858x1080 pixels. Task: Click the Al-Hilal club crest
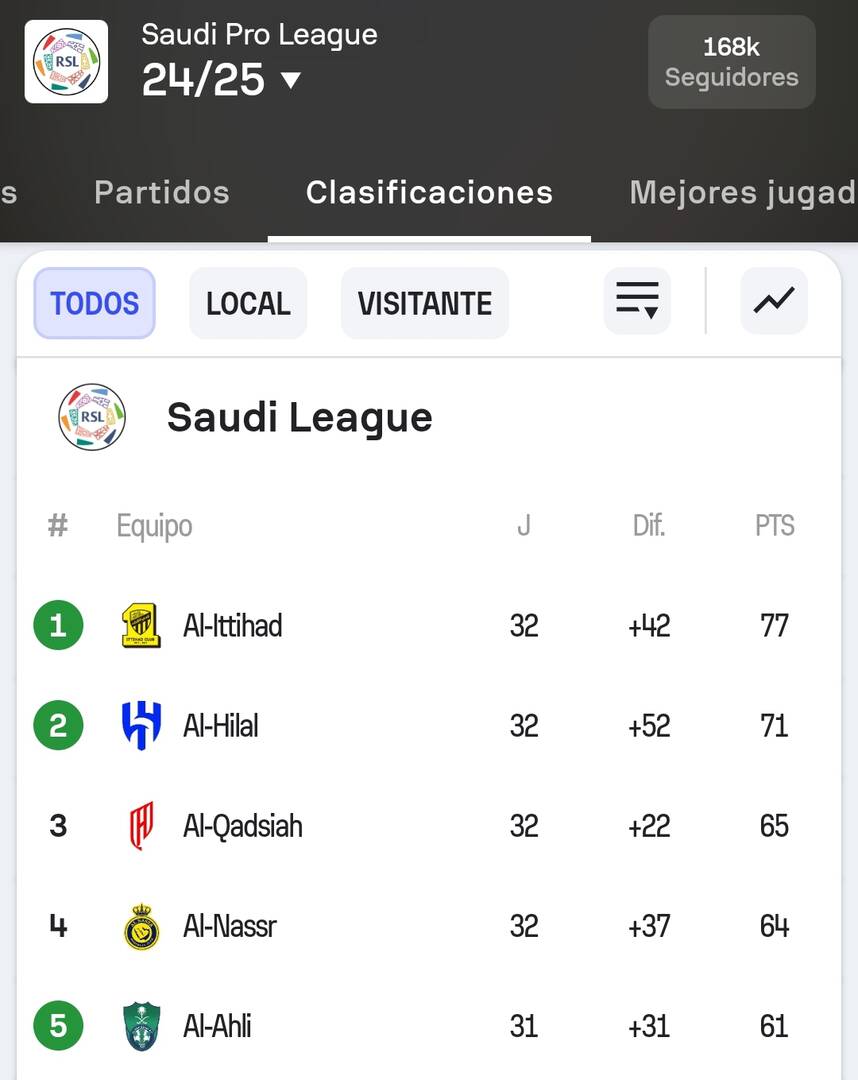click(x=141, y=725)
